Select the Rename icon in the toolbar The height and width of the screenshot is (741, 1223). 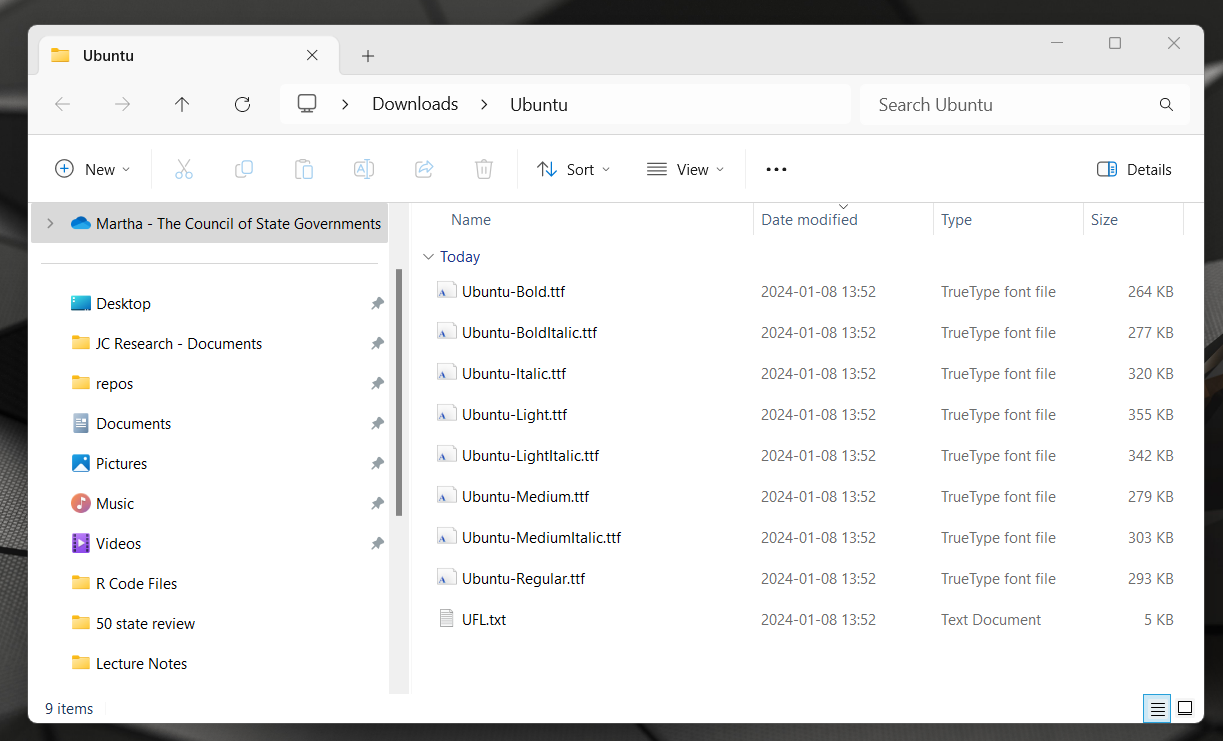364,169
